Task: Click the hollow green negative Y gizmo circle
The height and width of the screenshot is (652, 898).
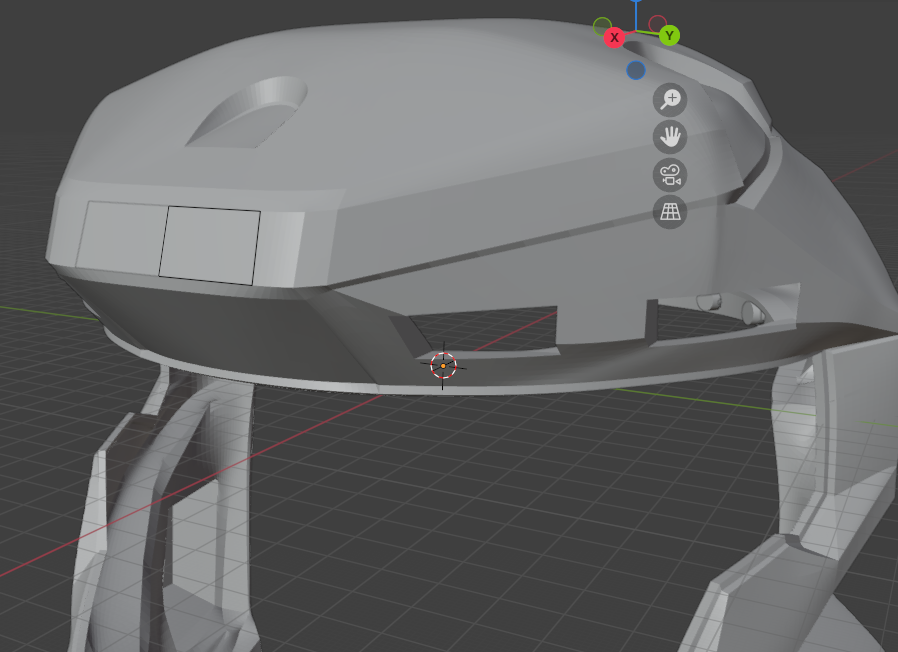Action: [x=602, y=26]
